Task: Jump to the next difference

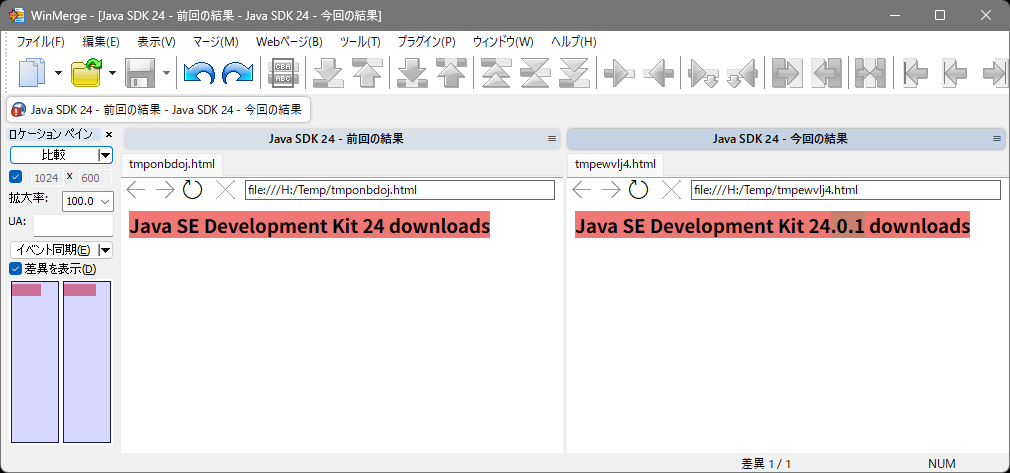Action: pyautogui.click(x=328, y=73)
